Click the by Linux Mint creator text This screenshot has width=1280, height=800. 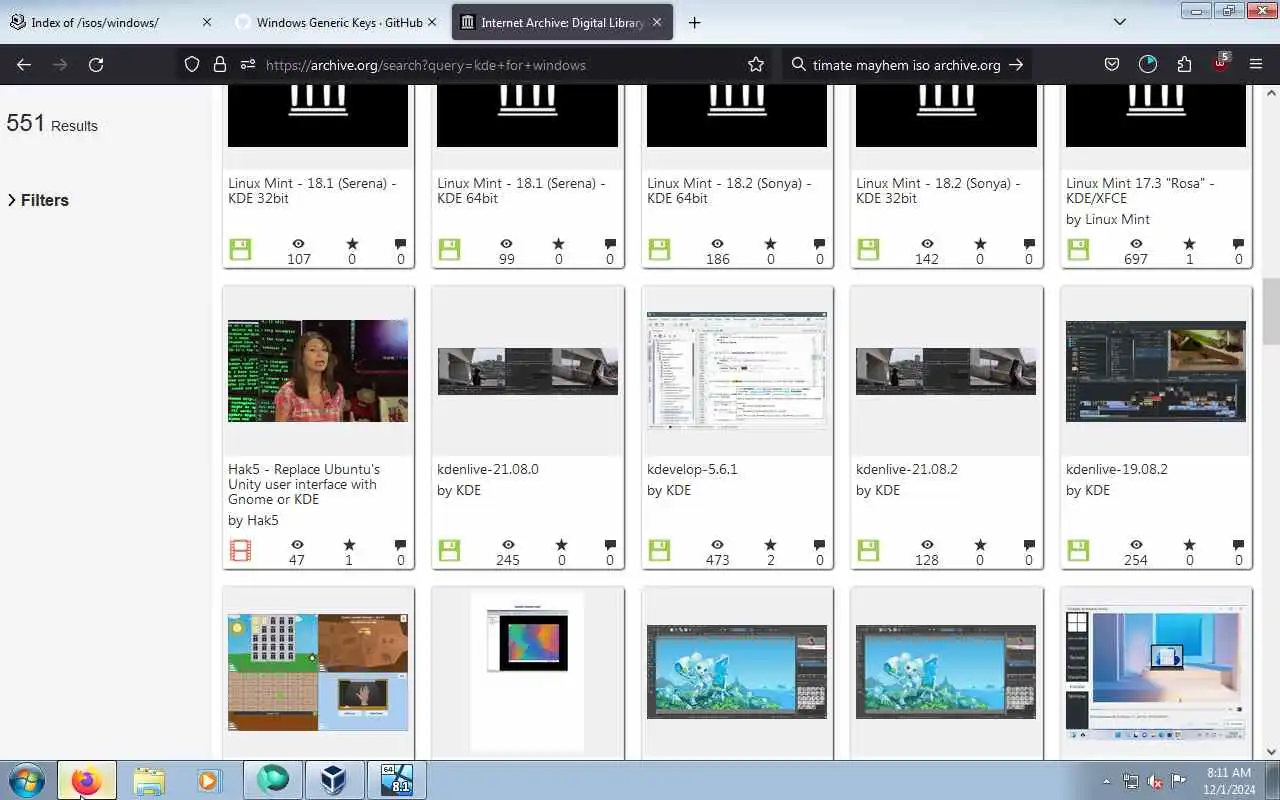click(x=1108, y=219)
